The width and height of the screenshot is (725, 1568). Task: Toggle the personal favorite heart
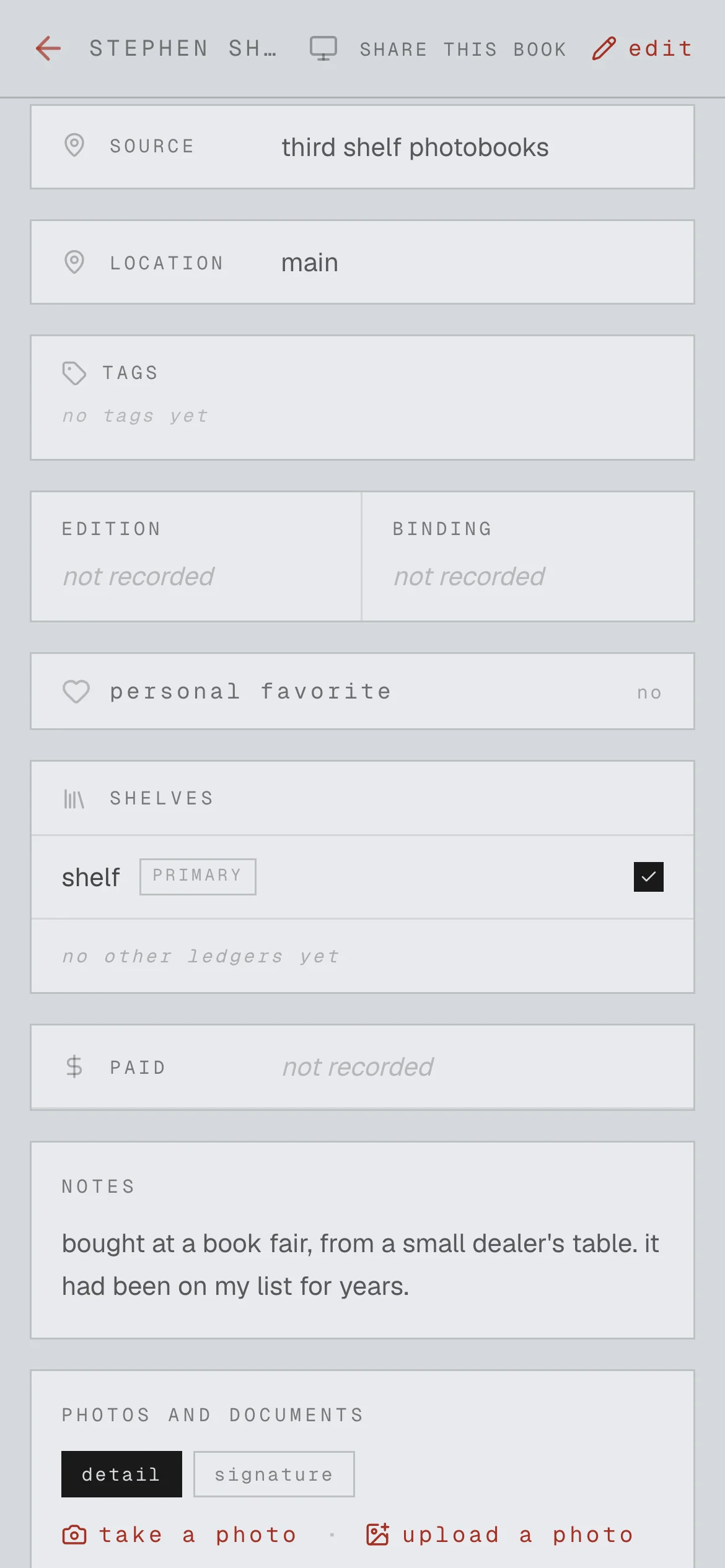(x=76, y=692)
